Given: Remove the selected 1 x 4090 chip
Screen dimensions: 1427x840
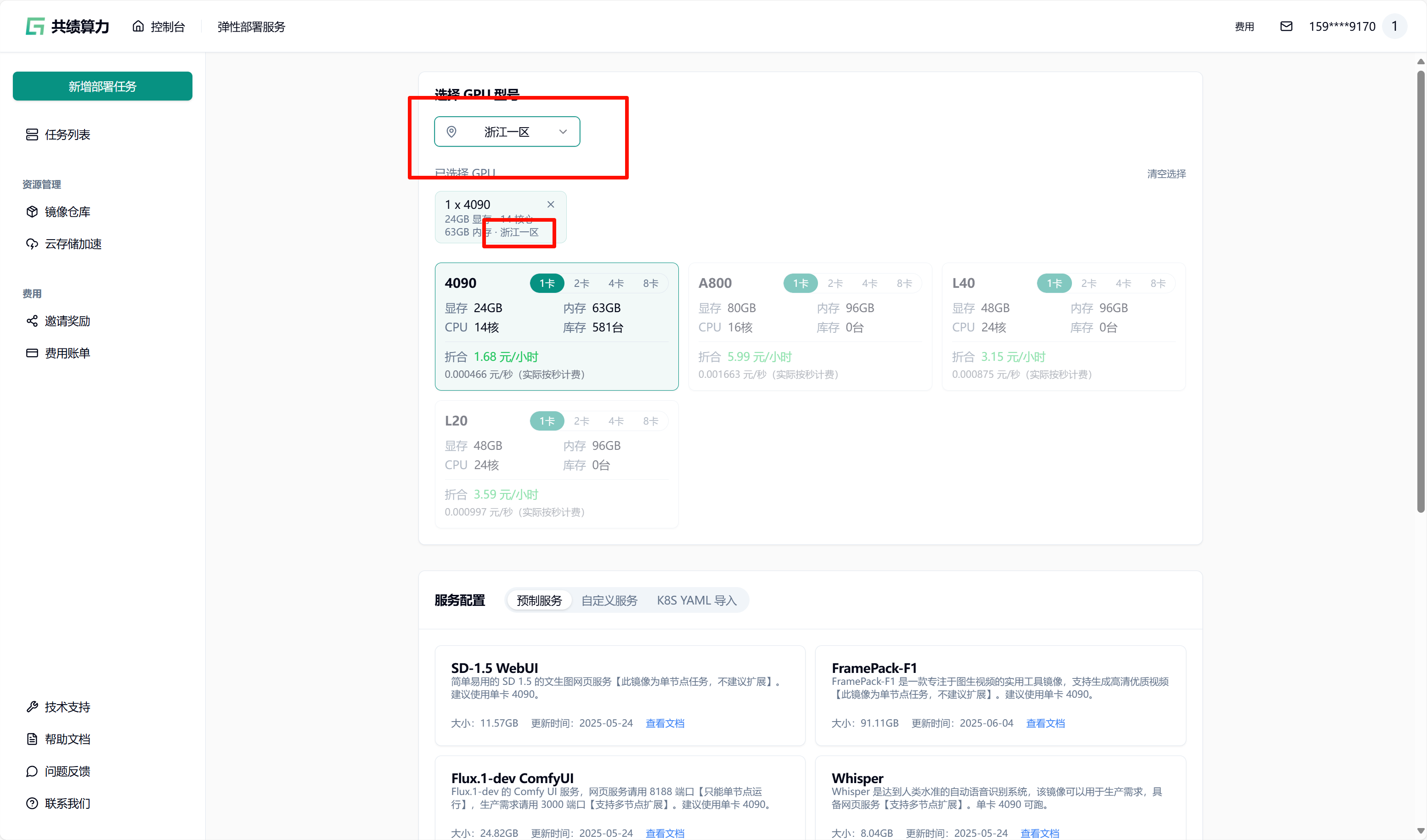Looking at the screenshot, I should 550,204.
